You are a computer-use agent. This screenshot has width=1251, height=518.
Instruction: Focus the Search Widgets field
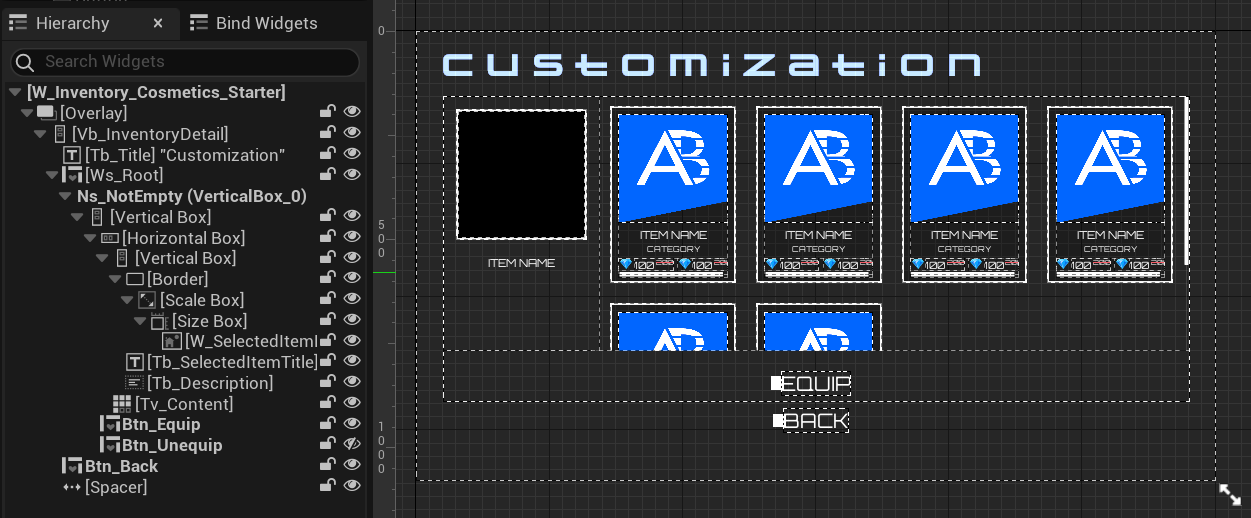185,62
